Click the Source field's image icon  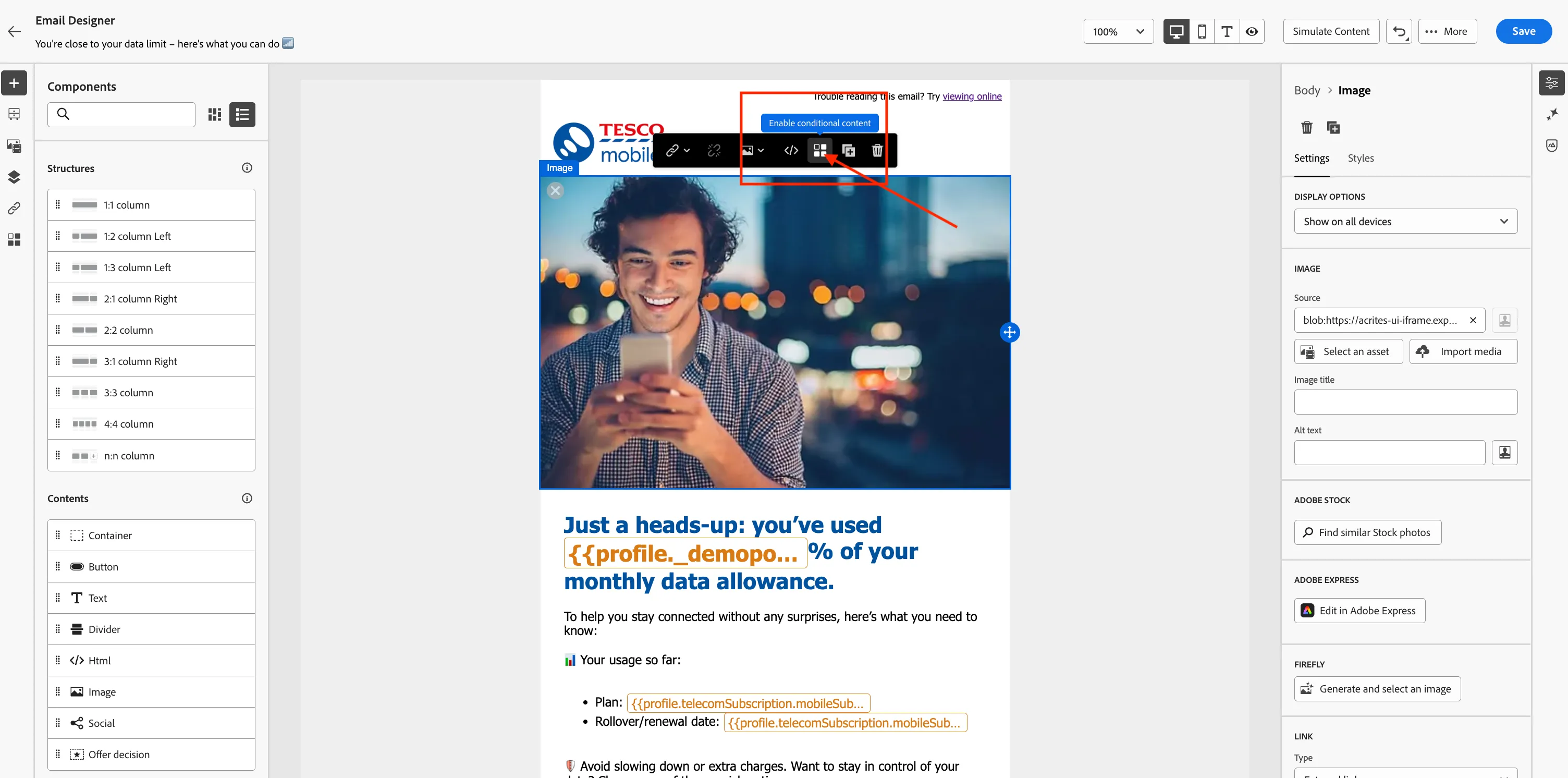coord(1504,320)
